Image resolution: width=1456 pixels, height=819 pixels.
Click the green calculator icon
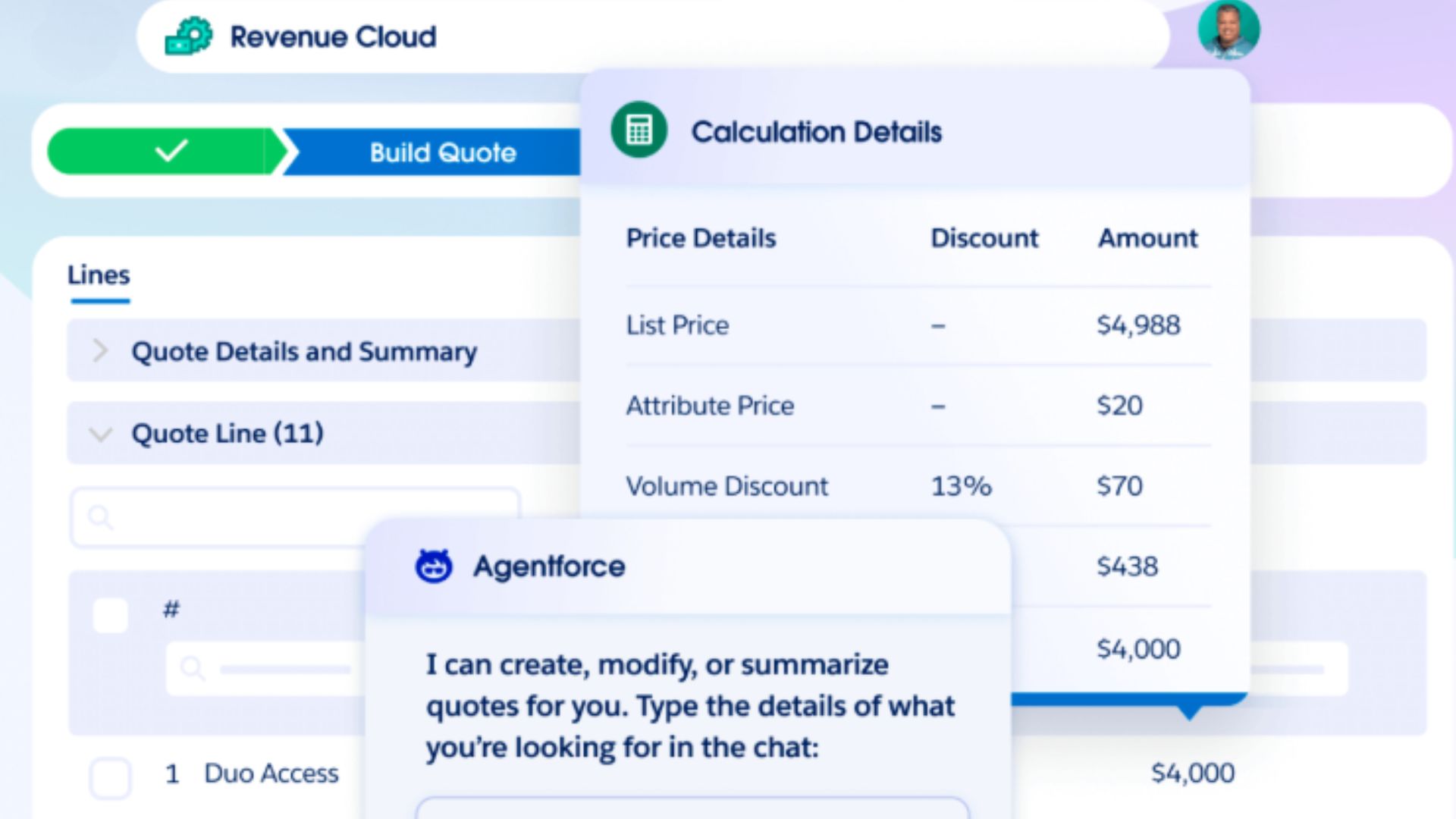[x=639, y=130]
